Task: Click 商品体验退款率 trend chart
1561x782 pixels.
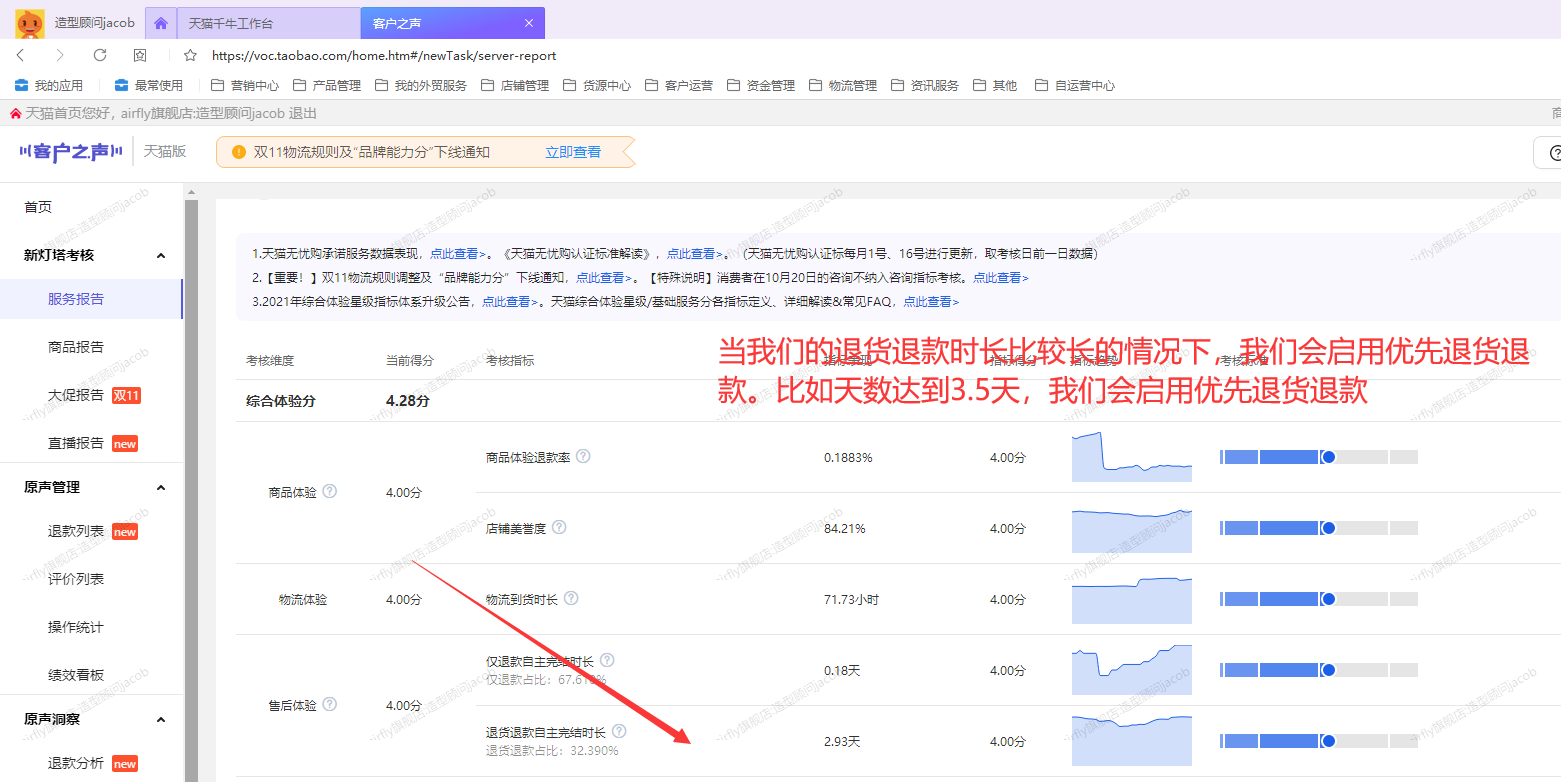Action: [x=1132, y=457]
